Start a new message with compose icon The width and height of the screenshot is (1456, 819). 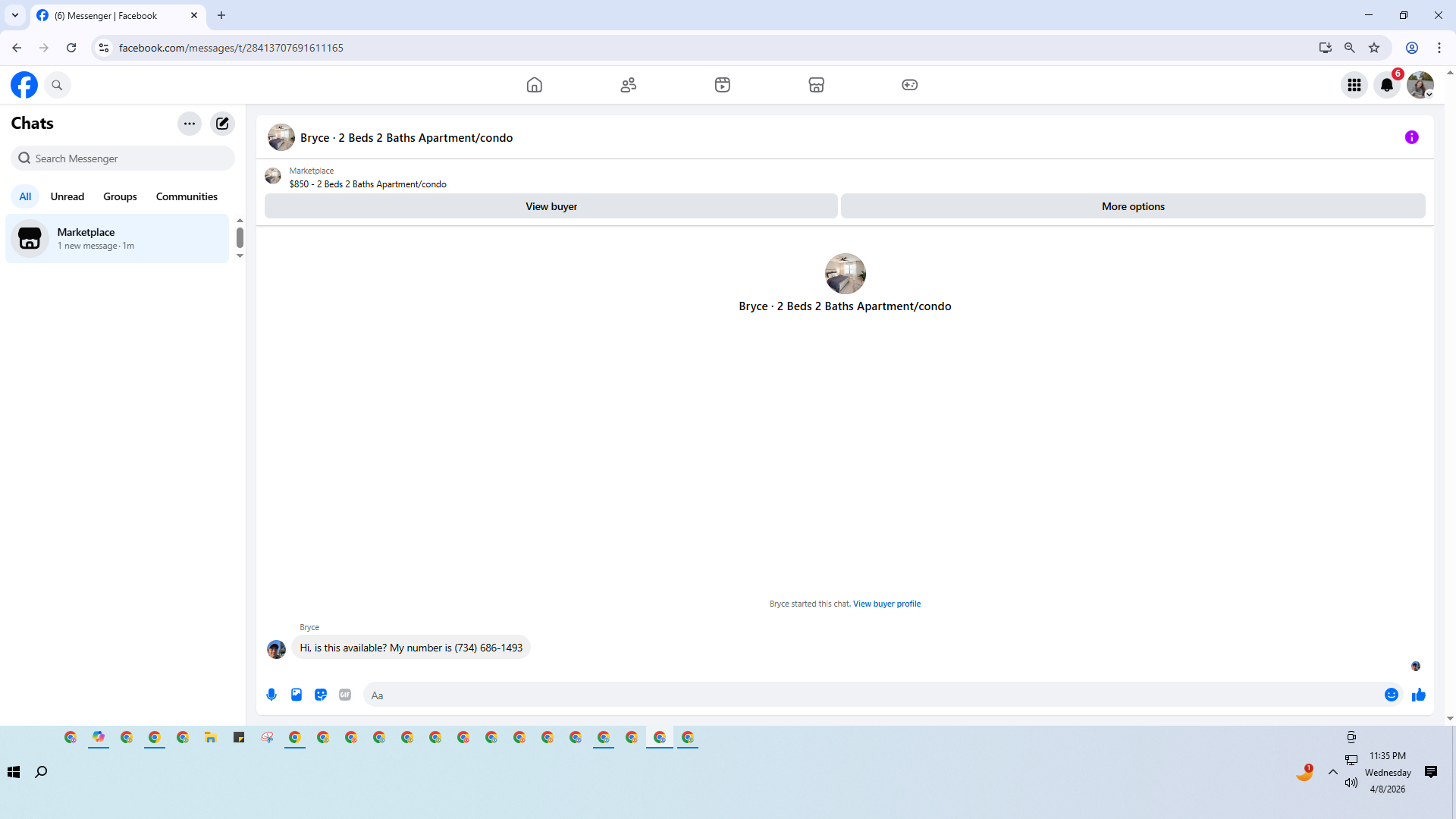pyautogui.click(x=222, y=124)
